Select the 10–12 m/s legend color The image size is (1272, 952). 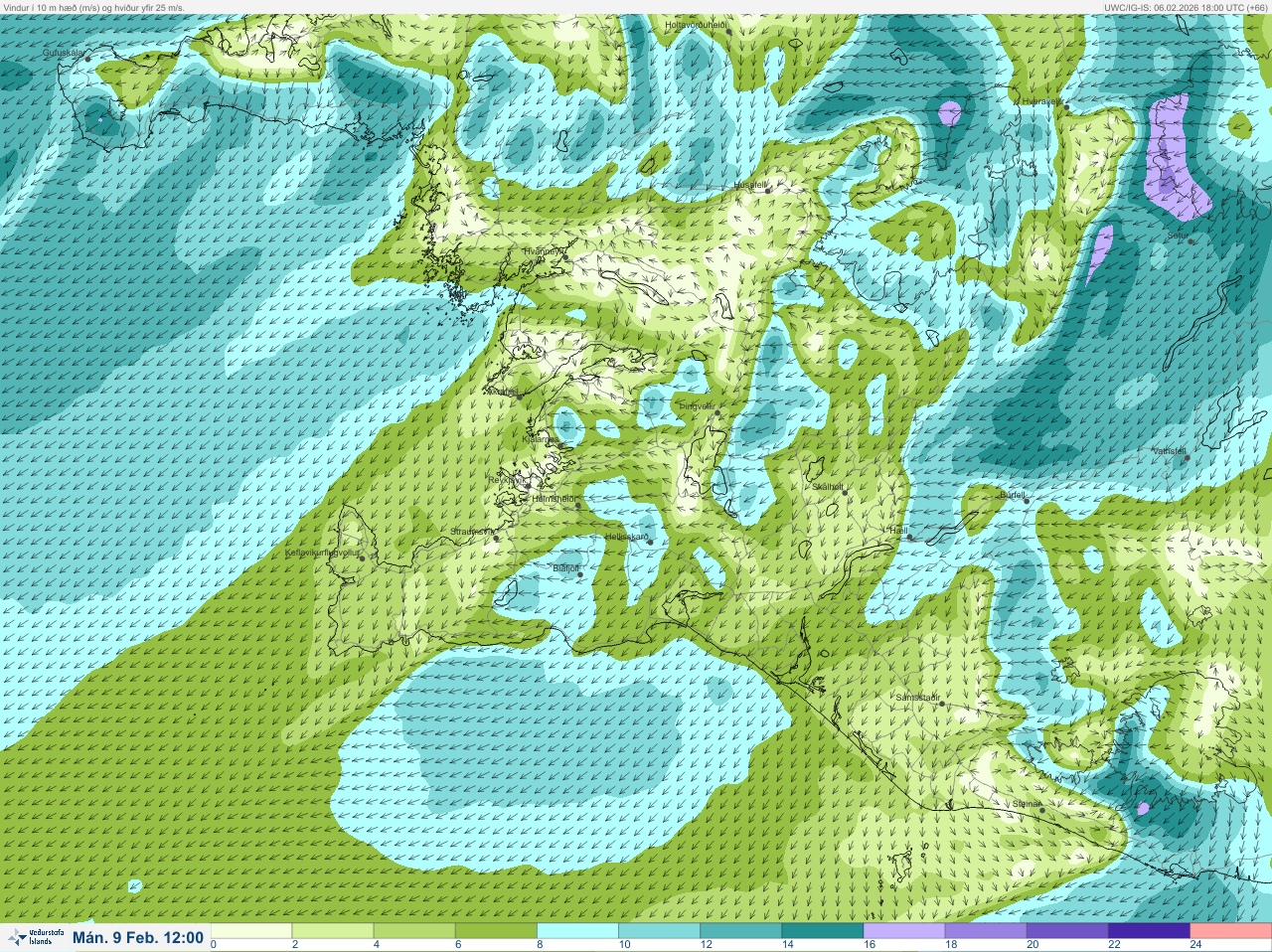pos(660,931)
